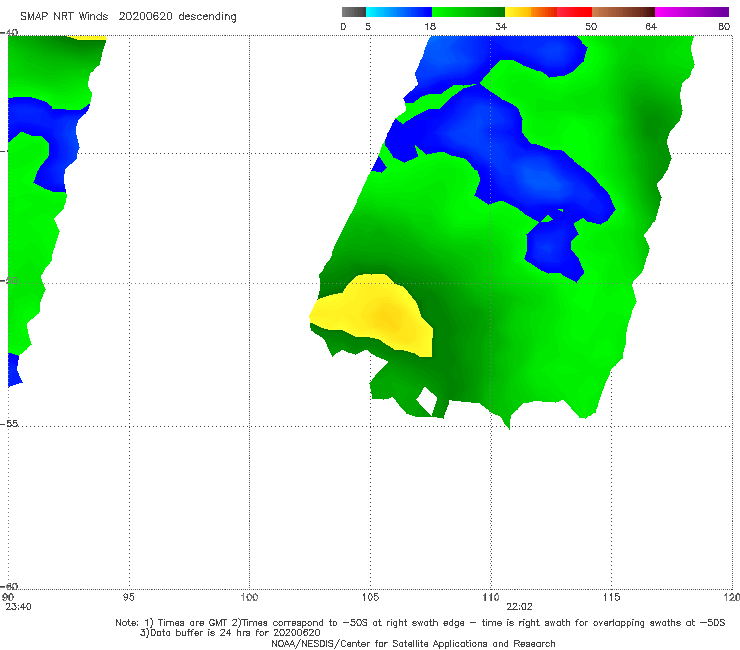
Task: Click the latitude label '-55'
Action: (x=9, y=423)
